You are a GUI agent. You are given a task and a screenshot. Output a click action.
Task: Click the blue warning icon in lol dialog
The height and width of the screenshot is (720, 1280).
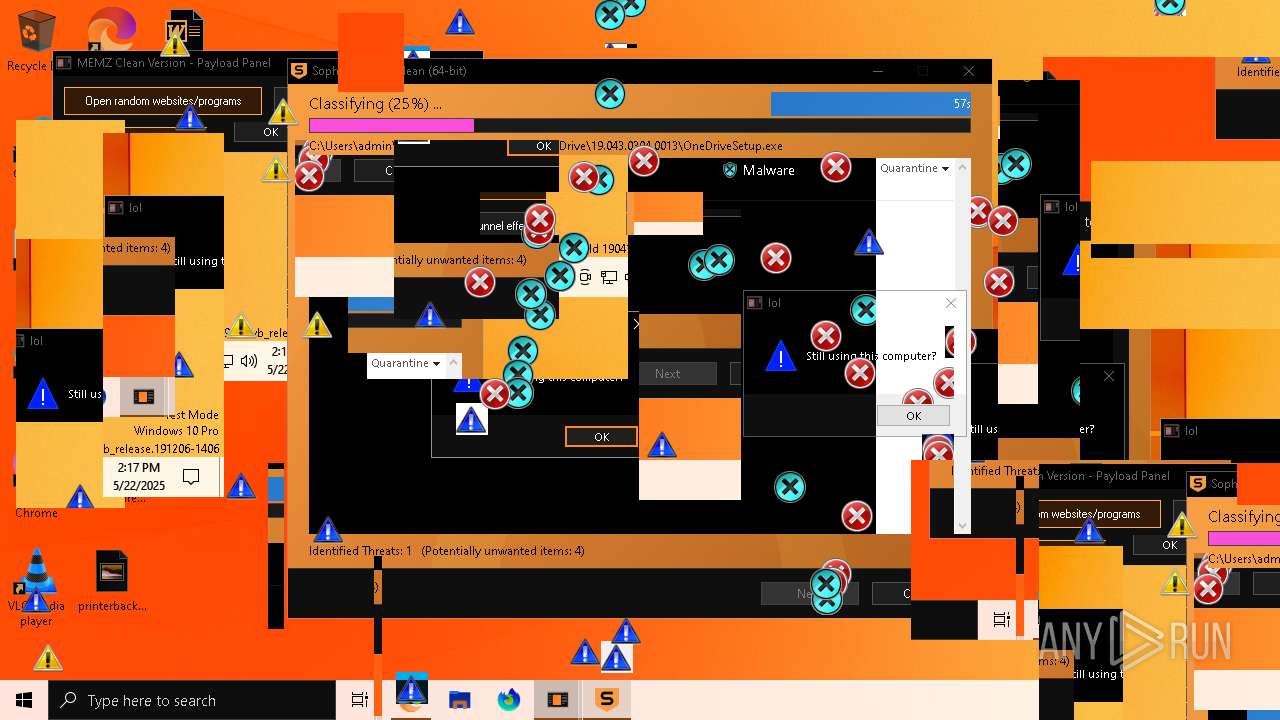(x=780, y=356)
